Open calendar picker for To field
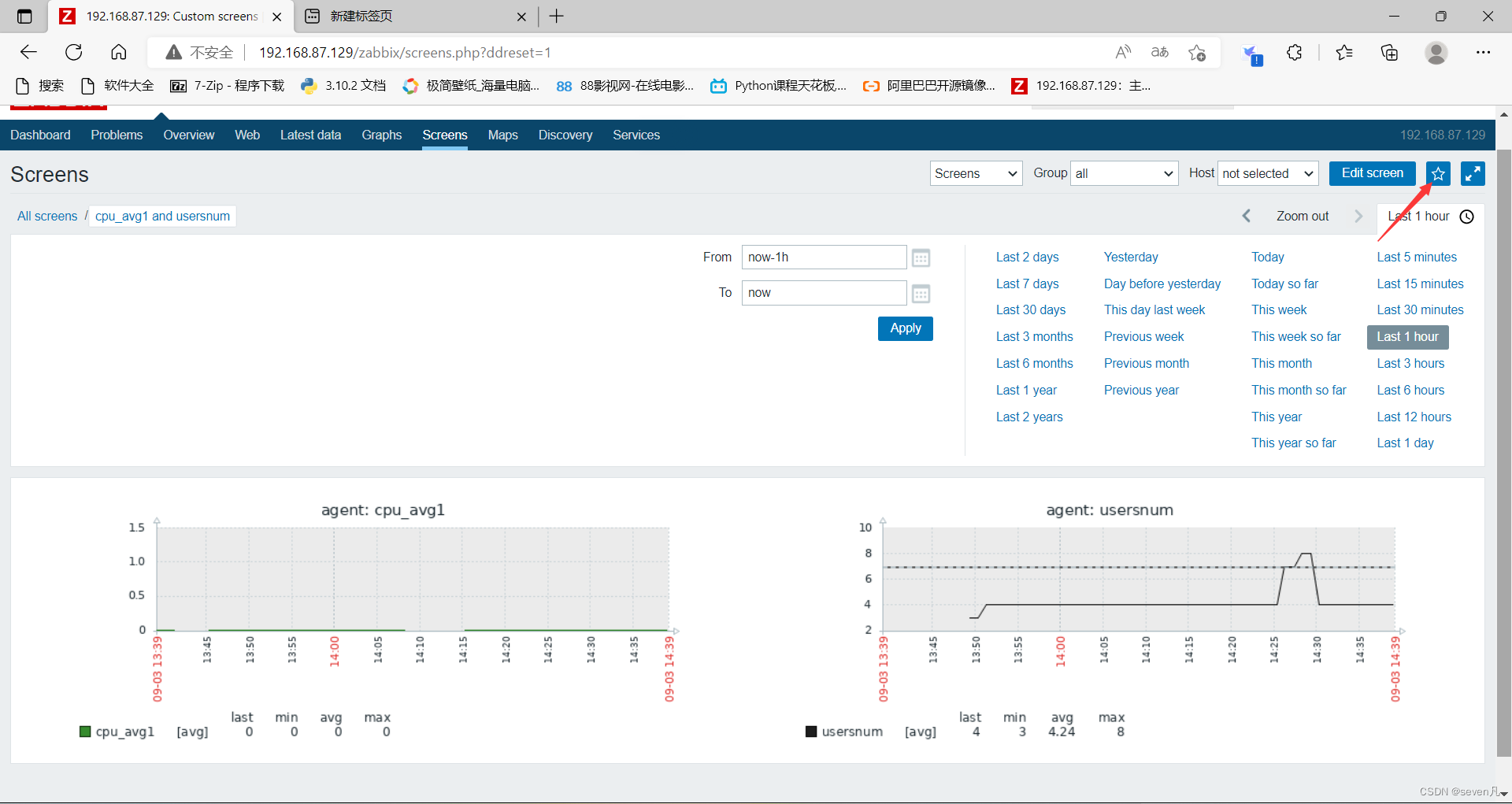Image resolution: width=1512 pixels, height=804 pixels. [921, 294]
